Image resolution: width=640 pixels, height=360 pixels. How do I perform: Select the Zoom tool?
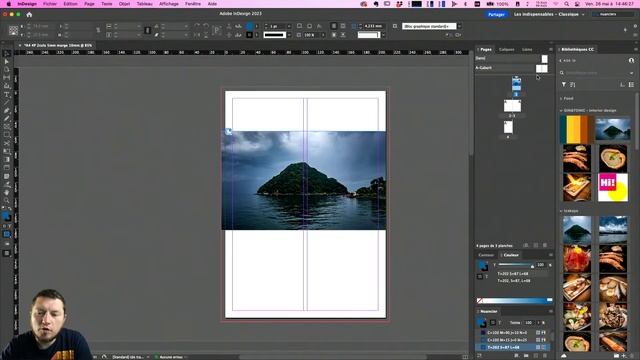click(7, 200)
